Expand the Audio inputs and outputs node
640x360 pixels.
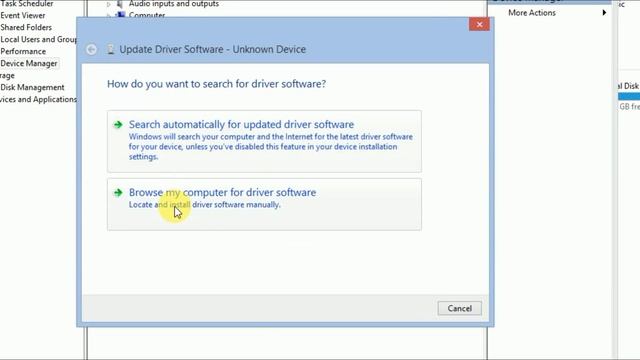click(109, 4)
